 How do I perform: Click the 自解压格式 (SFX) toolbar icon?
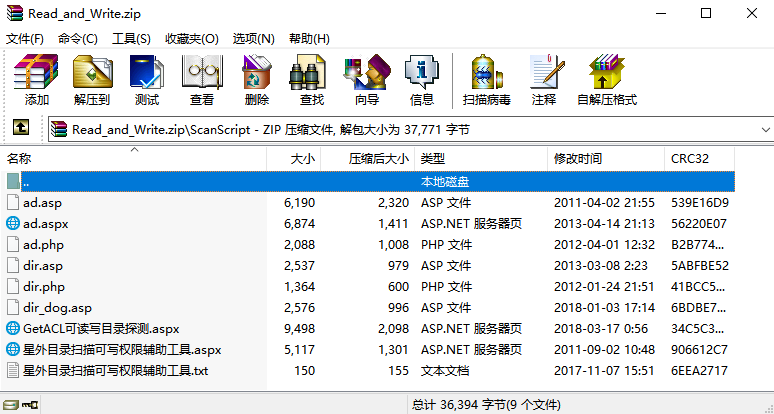pyautogui.click(x=607, y=72)
